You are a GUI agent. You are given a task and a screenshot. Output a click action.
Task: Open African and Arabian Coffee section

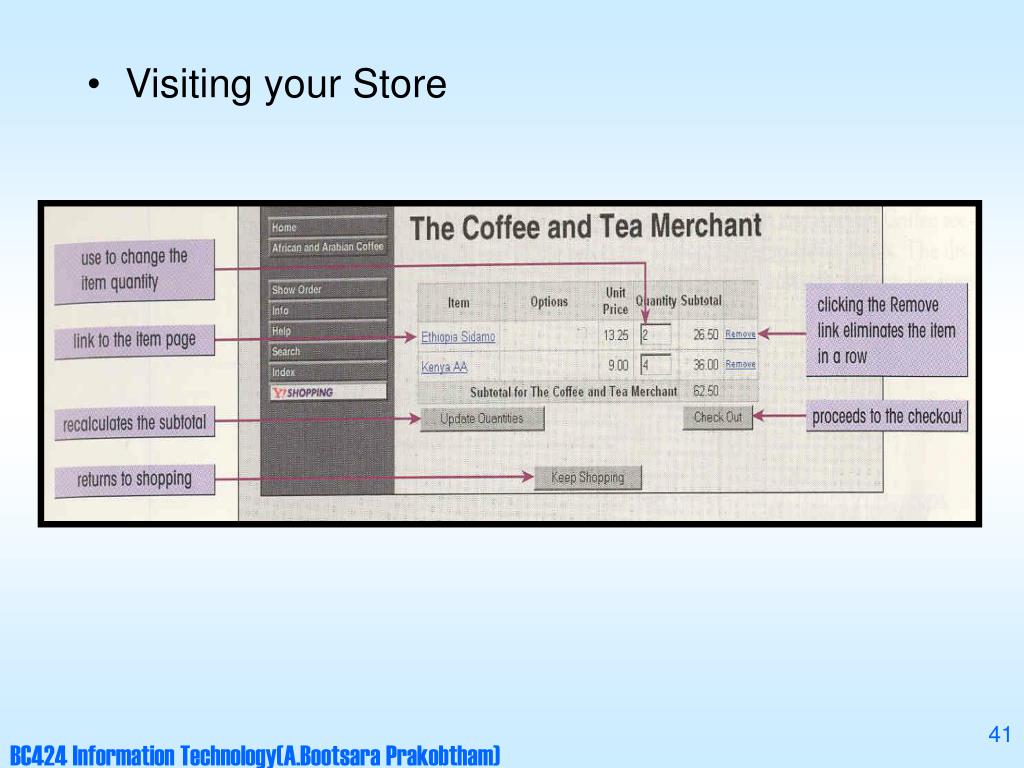328,247
